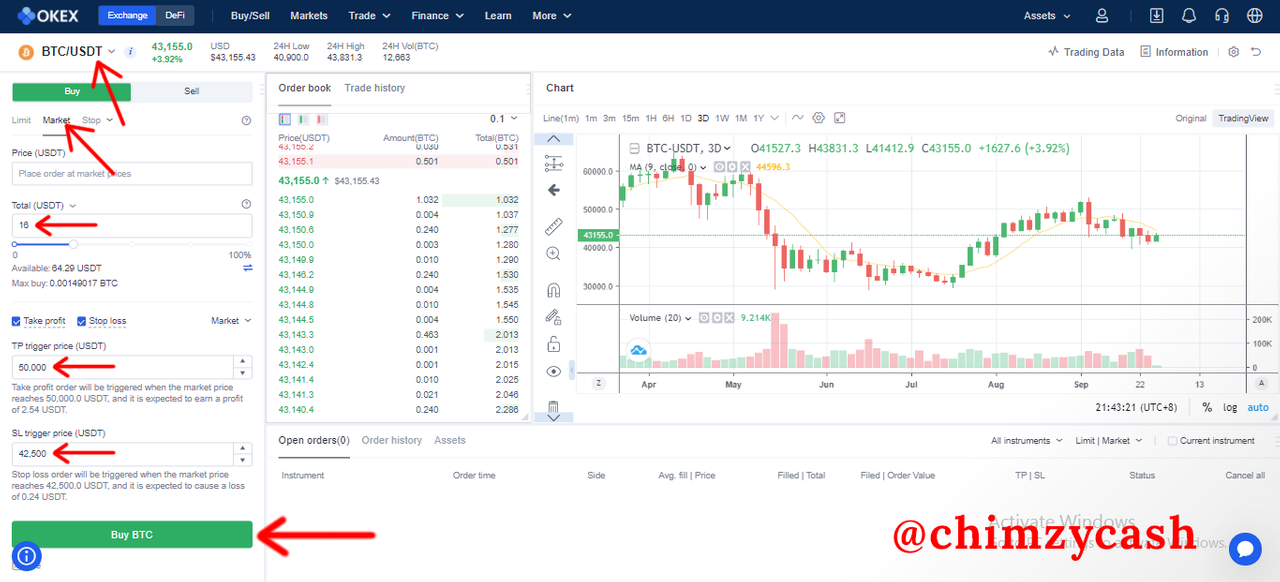
Task: Open the language globe icon
Action: [1255, 16]
